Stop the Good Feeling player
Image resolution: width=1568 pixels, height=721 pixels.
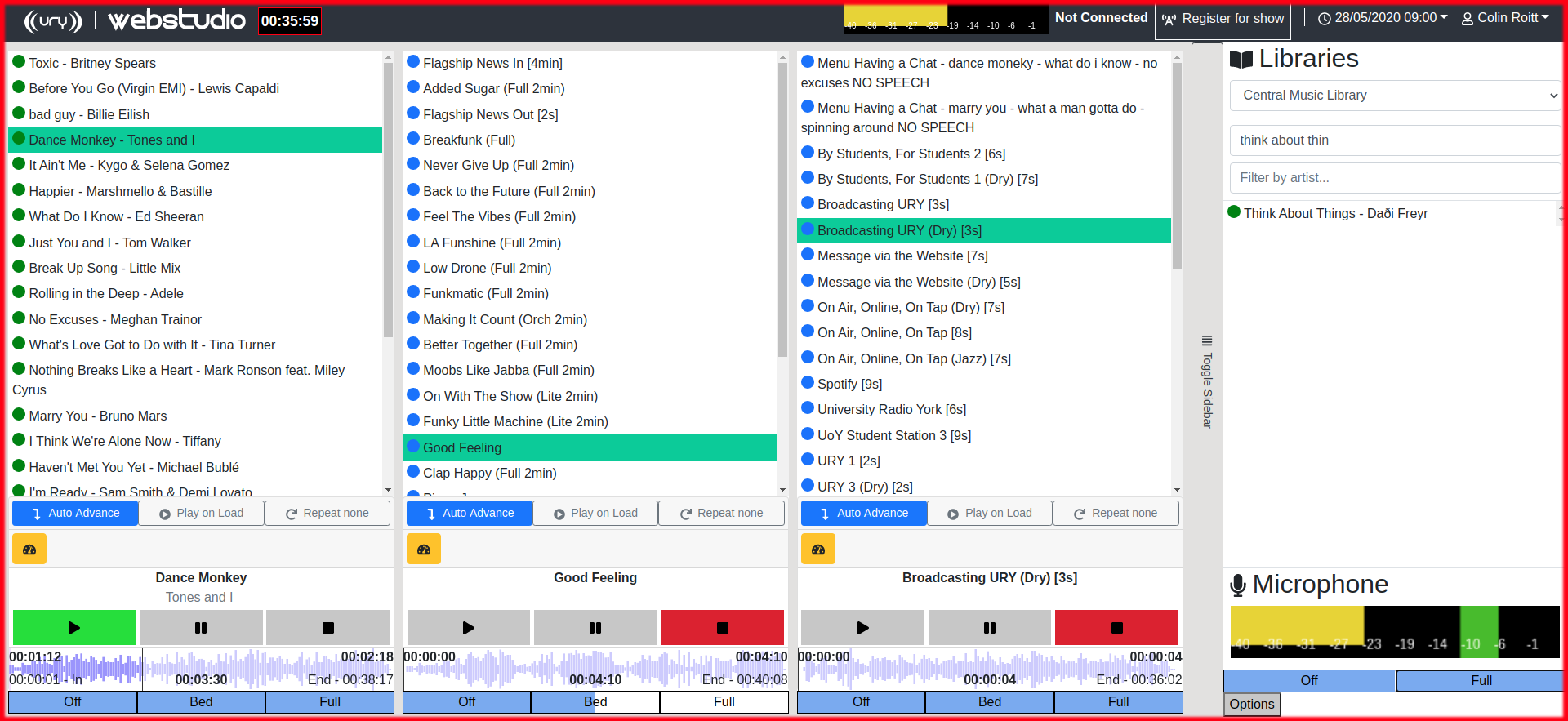coord(722,628)
